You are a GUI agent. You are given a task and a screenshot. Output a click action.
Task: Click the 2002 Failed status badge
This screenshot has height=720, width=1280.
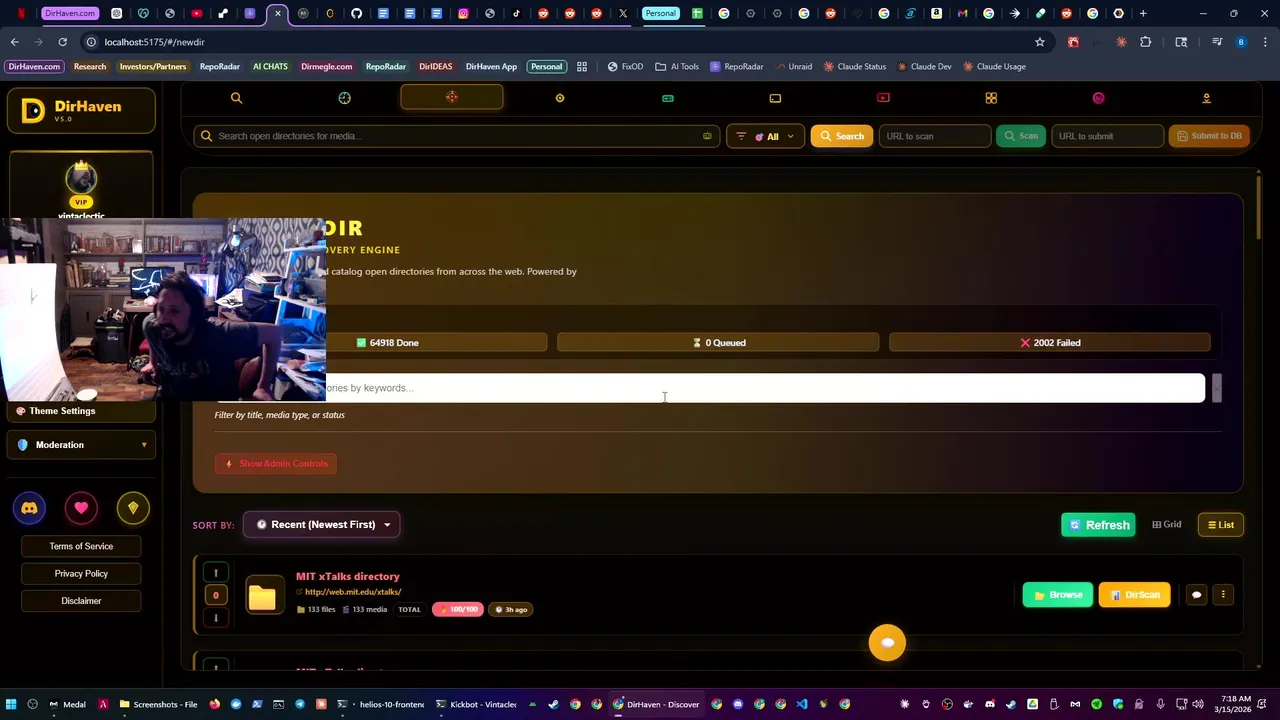point(1049,343)
